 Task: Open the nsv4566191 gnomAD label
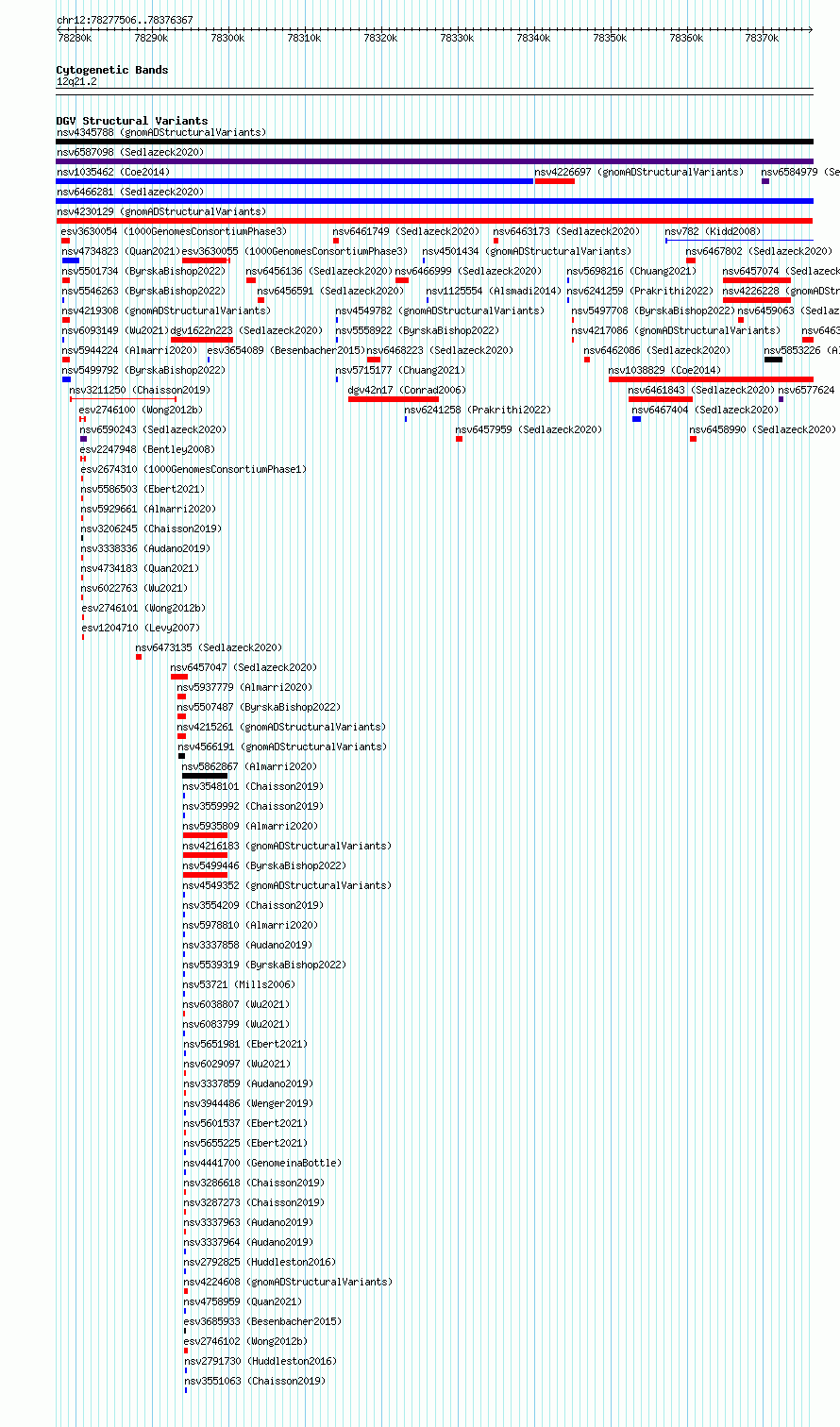pos(281,747)
